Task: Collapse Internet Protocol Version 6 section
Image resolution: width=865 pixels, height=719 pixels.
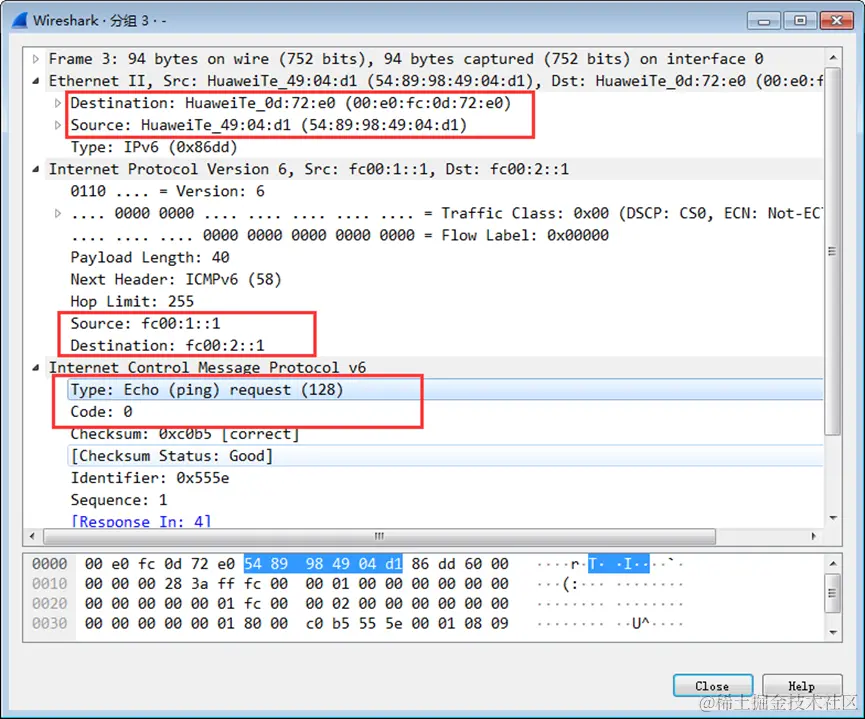Action: [x=36, y=169]
